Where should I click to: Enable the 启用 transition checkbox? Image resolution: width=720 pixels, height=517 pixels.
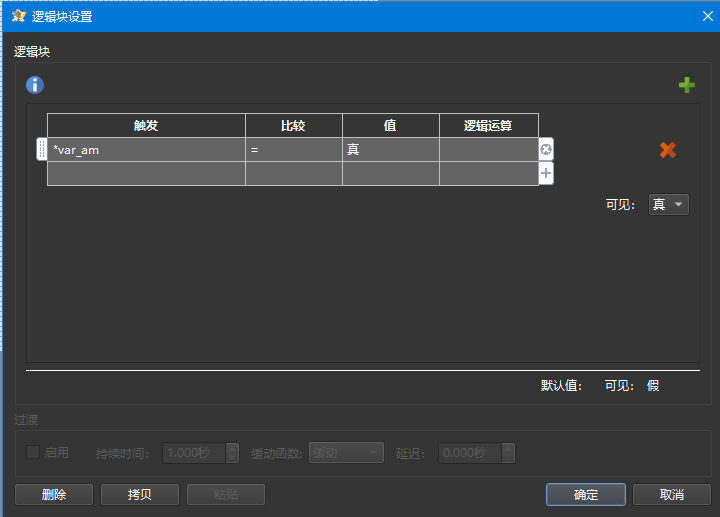[x=33, y=452]
